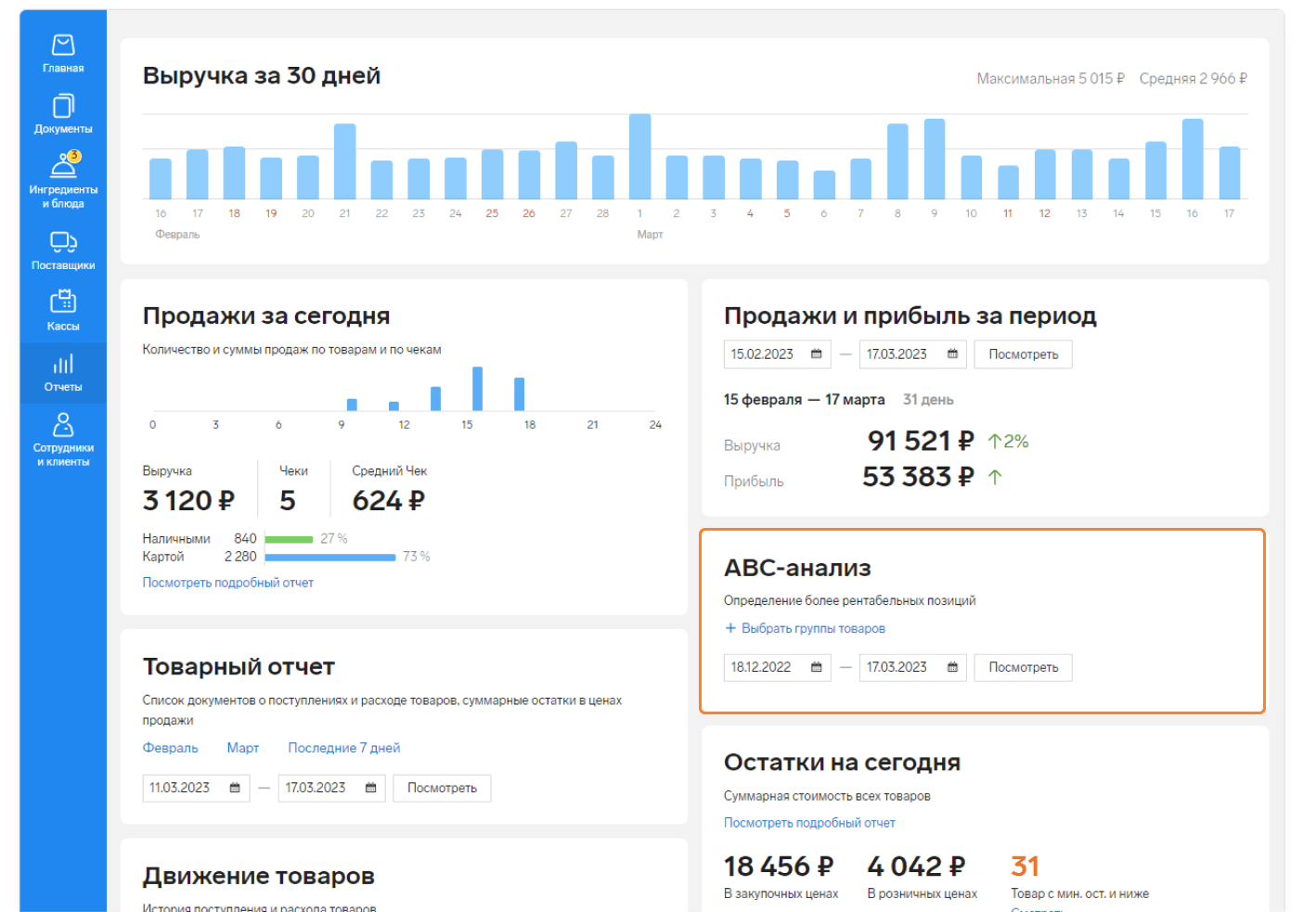Click Посмотреть button in ABC-анализ card
Image resolution: width=1316 pixels, height=912 pixels.
pyautogui.click(x=1023, y=667)
